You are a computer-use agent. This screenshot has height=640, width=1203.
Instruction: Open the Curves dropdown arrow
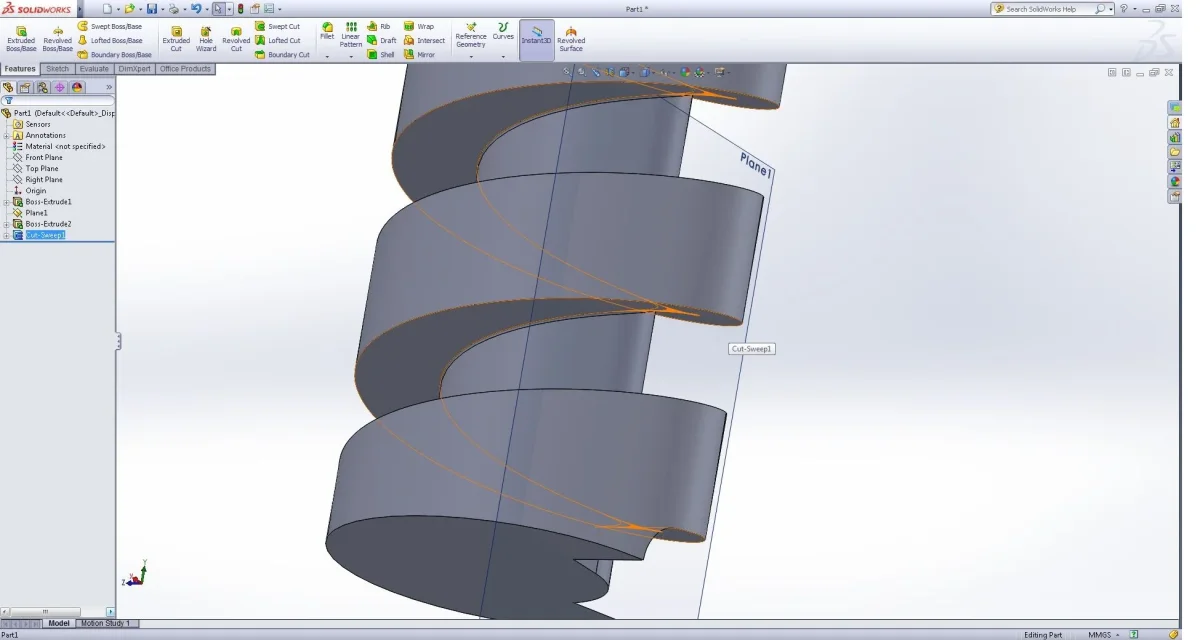coord(503,57)
